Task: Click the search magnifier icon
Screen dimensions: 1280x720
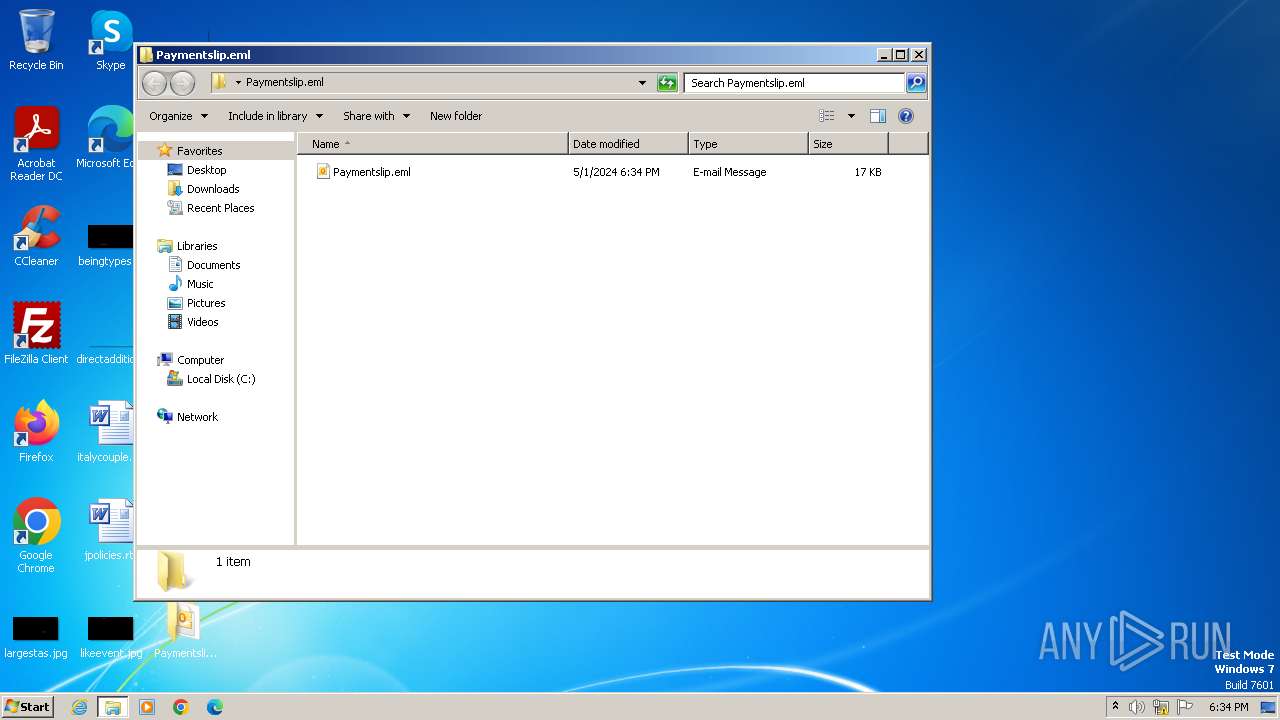Action: 915,83
